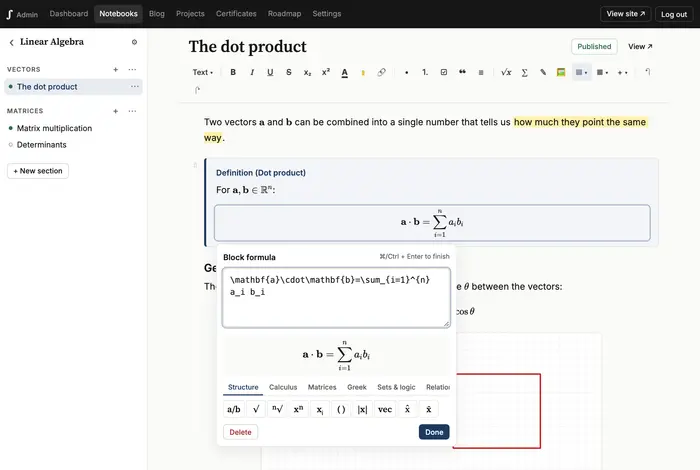The image size is (700, 470).
Task: Open the Text style dropdown
Action: tap(203, 72)
